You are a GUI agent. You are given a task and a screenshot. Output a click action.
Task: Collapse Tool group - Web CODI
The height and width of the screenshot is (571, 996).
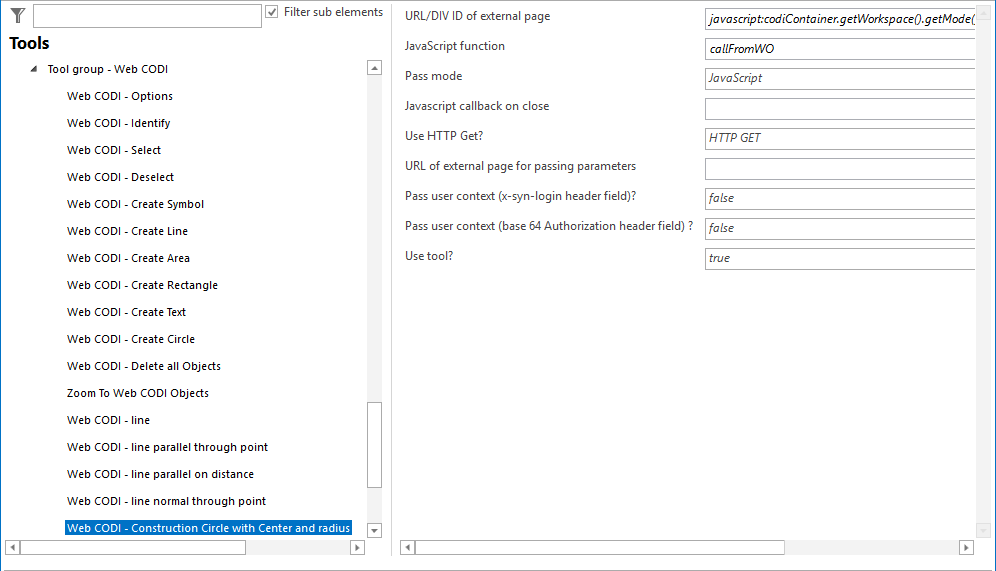[34, 70]
